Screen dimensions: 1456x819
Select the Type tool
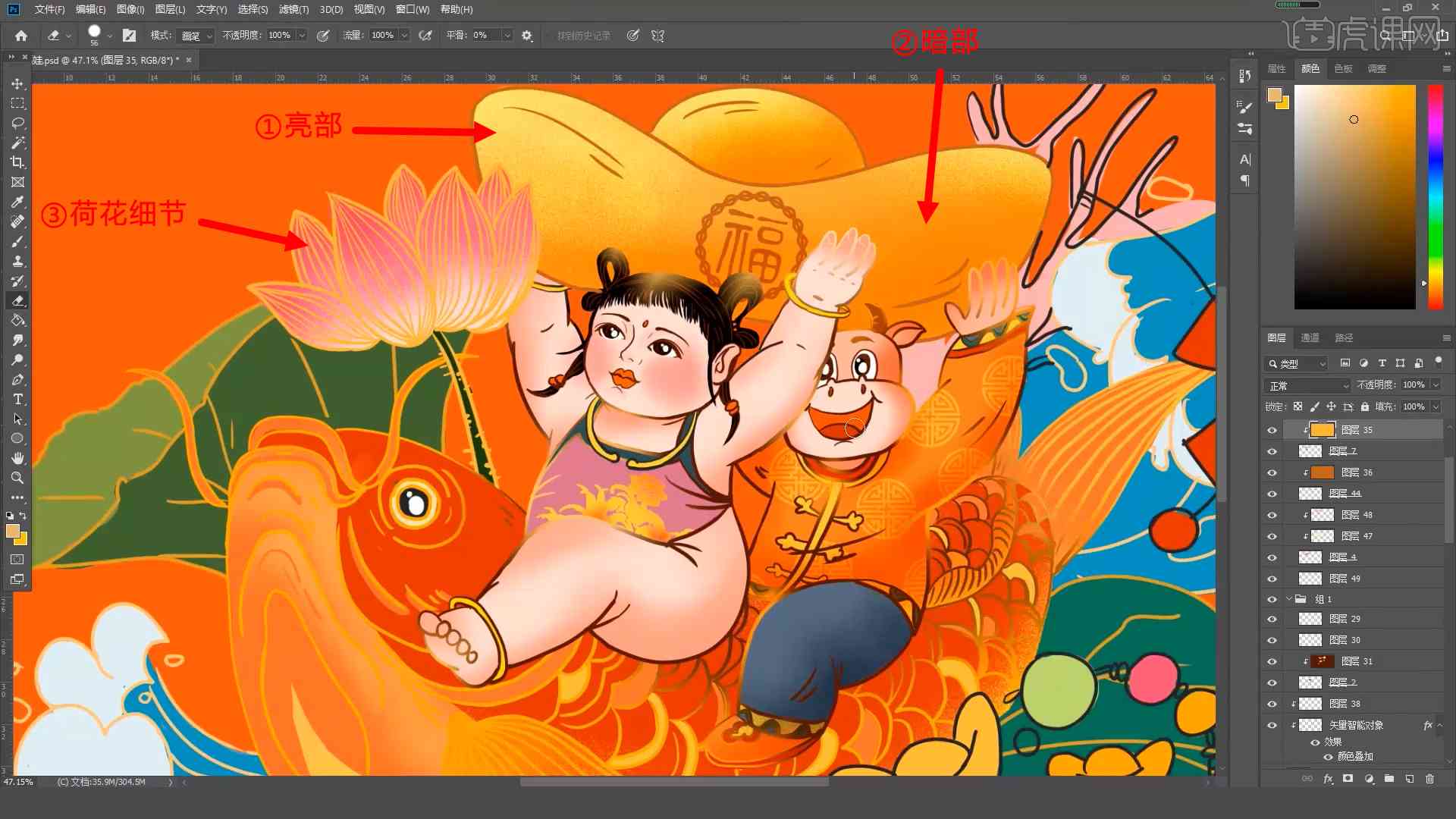[17, 399]
